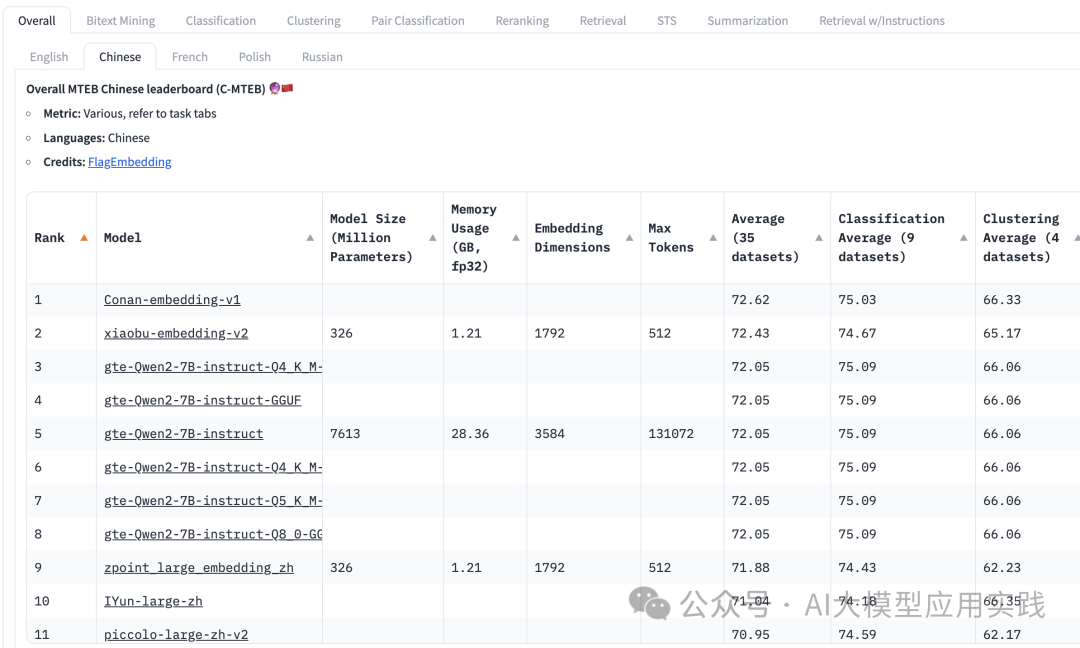Open the Conan-embedding-v1 model link
This screenshot has width=1080, height=648.
pyautogui.click(x=172, y=300)
